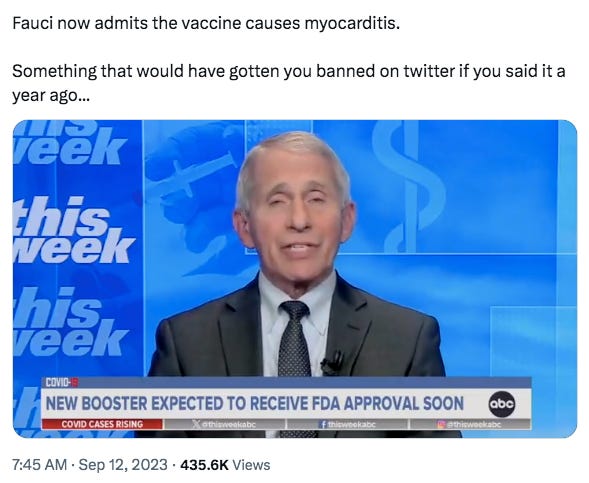Image resolution: width=589 pixels, height=483 pixels.
Task: Click the Instagram icon beside @thisweekabc
Action: point(441,424)
